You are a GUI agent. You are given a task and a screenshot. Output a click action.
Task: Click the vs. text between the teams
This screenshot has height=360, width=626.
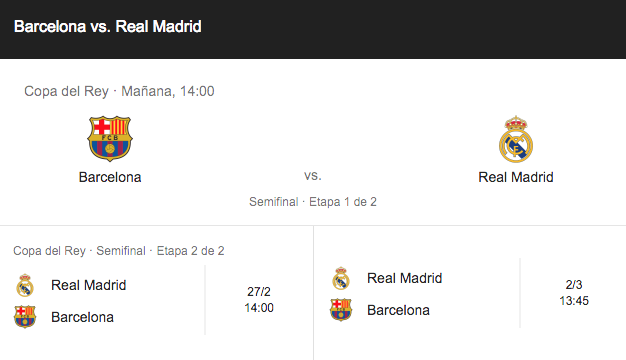(x=313, y=176)
